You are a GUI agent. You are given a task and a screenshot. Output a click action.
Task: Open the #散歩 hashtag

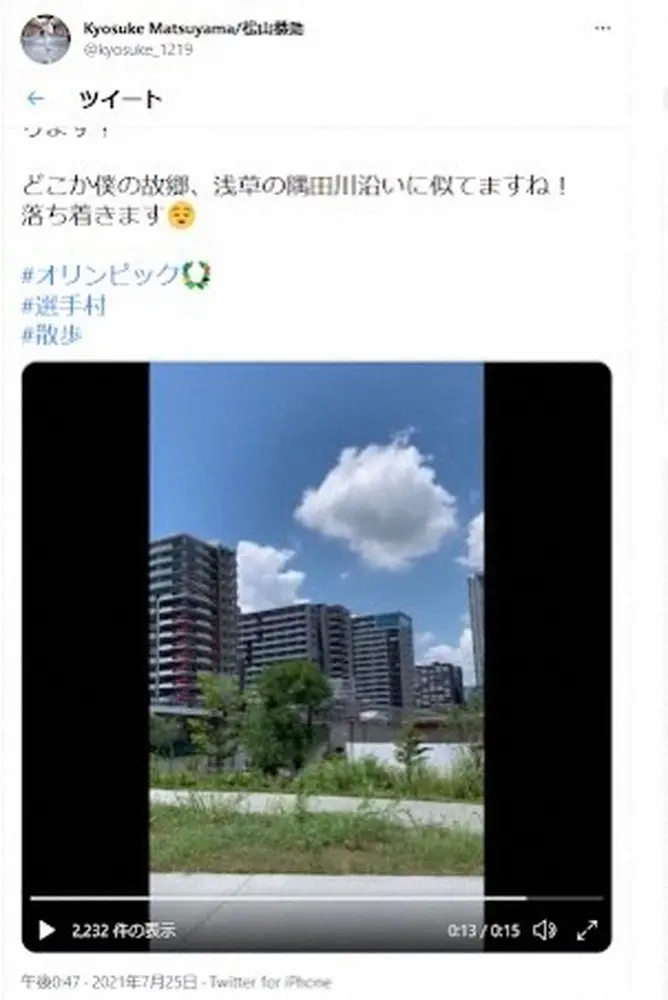52,335
